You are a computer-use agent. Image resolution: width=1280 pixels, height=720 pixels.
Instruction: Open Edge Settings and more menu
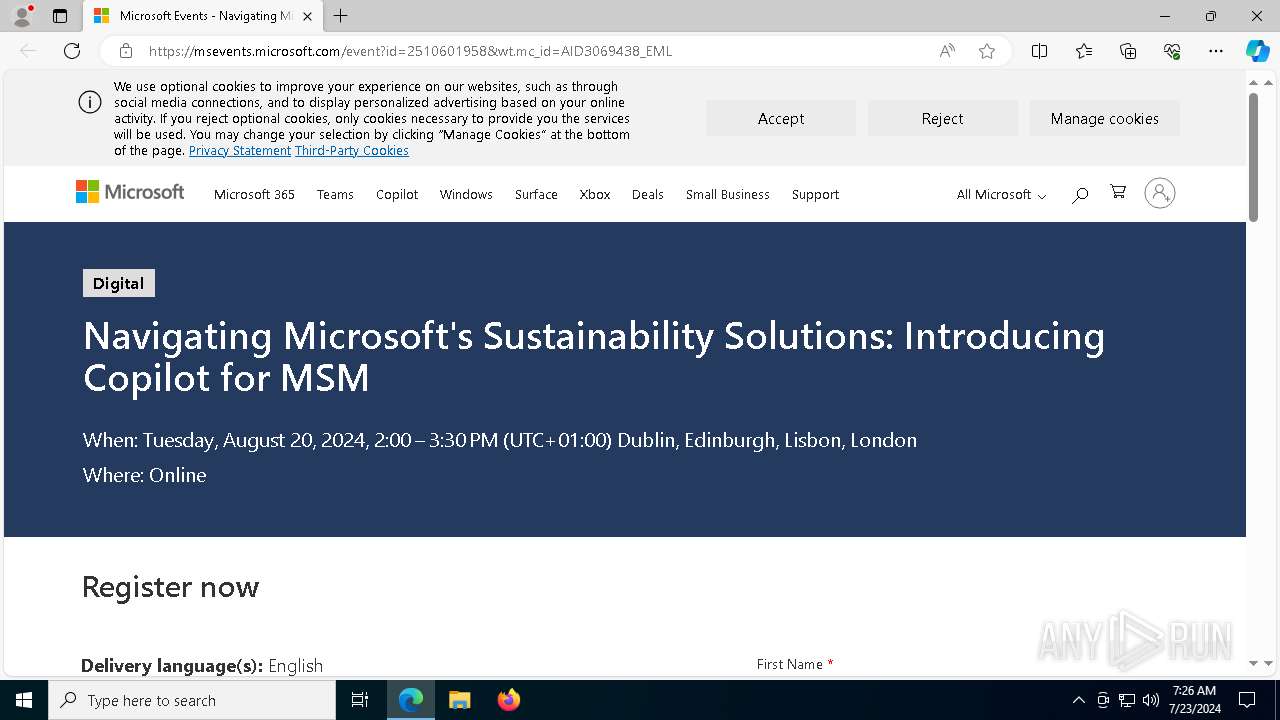point(1216,51)
